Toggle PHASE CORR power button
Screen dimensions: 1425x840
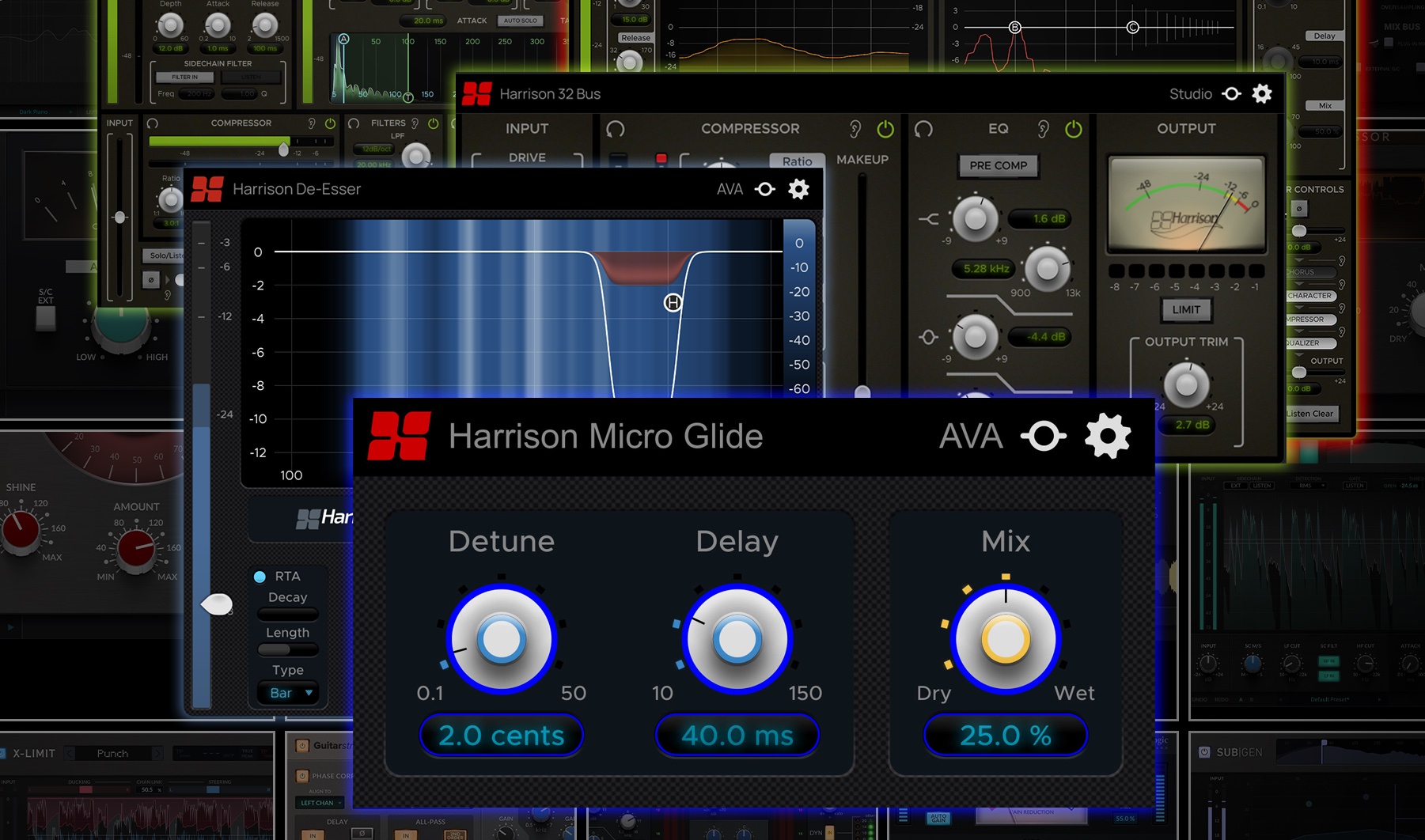(302, 776)
